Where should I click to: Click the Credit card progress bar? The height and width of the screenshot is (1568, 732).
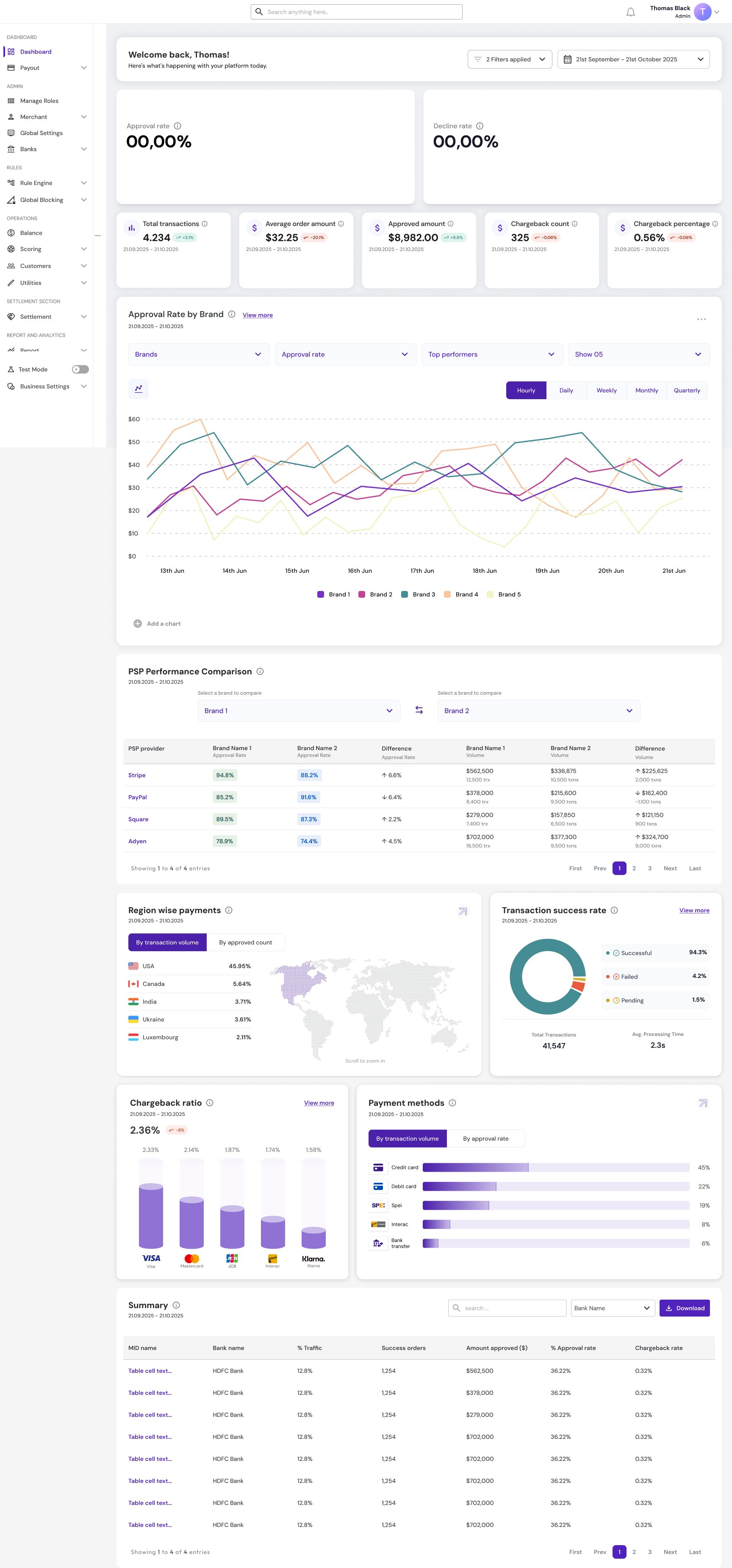[556, 1168]
